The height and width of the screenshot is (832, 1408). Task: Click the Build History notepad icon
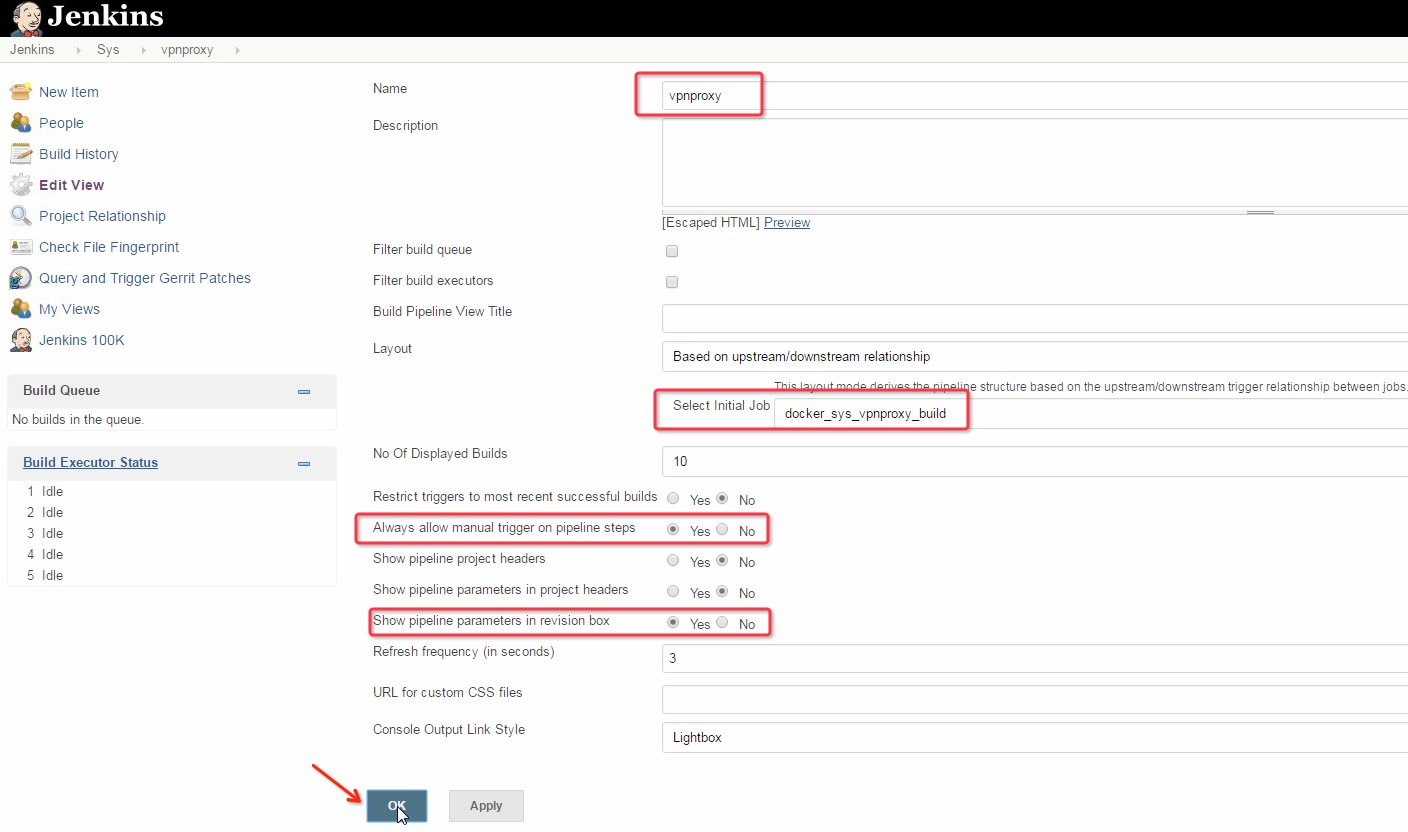click(x=21, y=154)
